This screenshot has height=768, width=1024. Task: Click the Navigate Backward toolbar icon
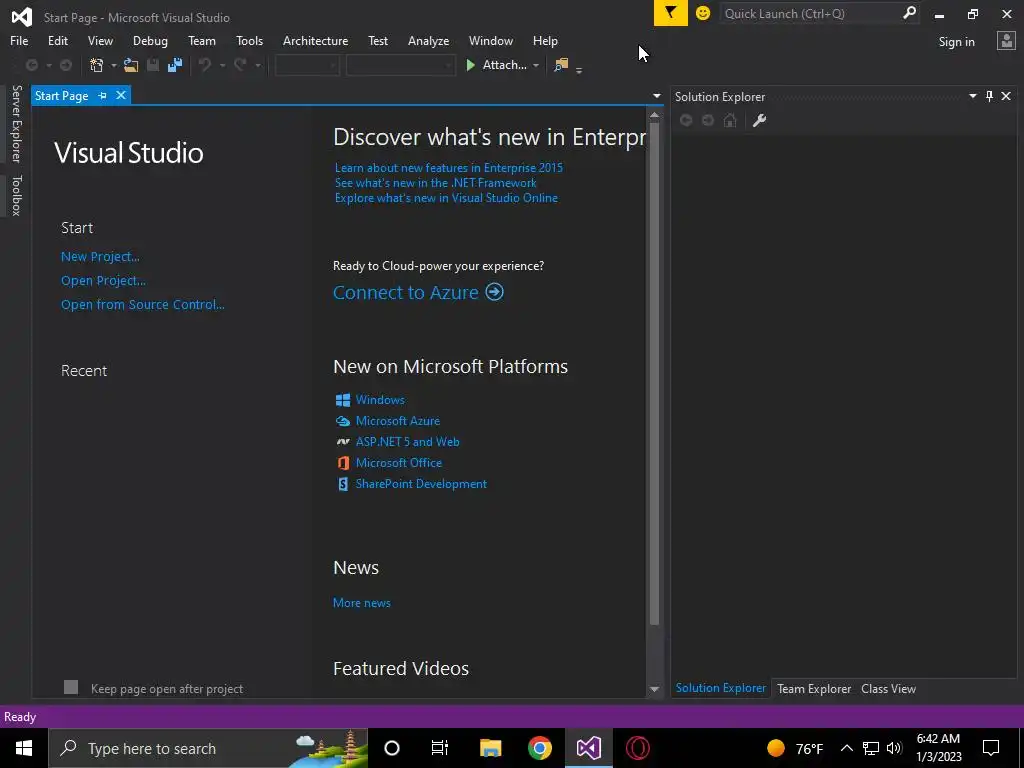(31, 65)
